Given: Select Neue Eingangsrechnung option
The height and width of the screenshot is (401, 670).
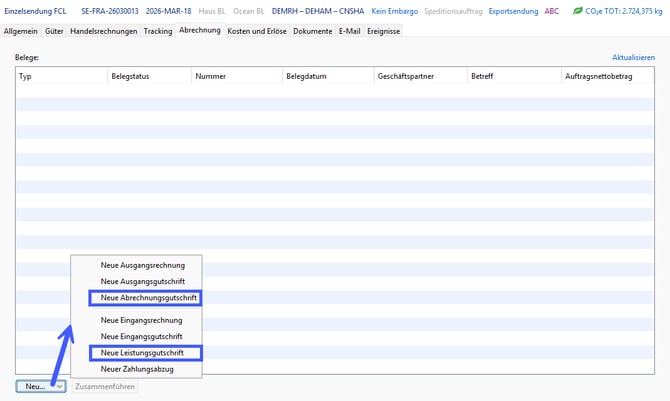Looking at the screenshot, I should point(141,320).
